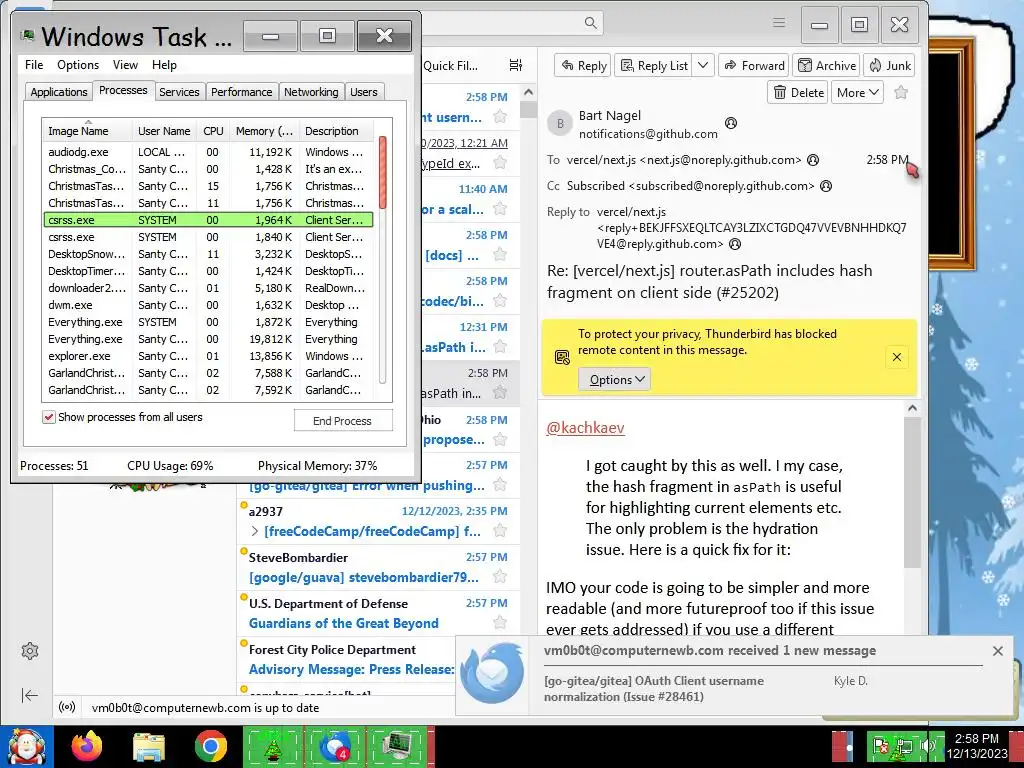
Task: Launch Google Chrome from the taskbar
Action: pyautogui.click(x=210, y=746)
